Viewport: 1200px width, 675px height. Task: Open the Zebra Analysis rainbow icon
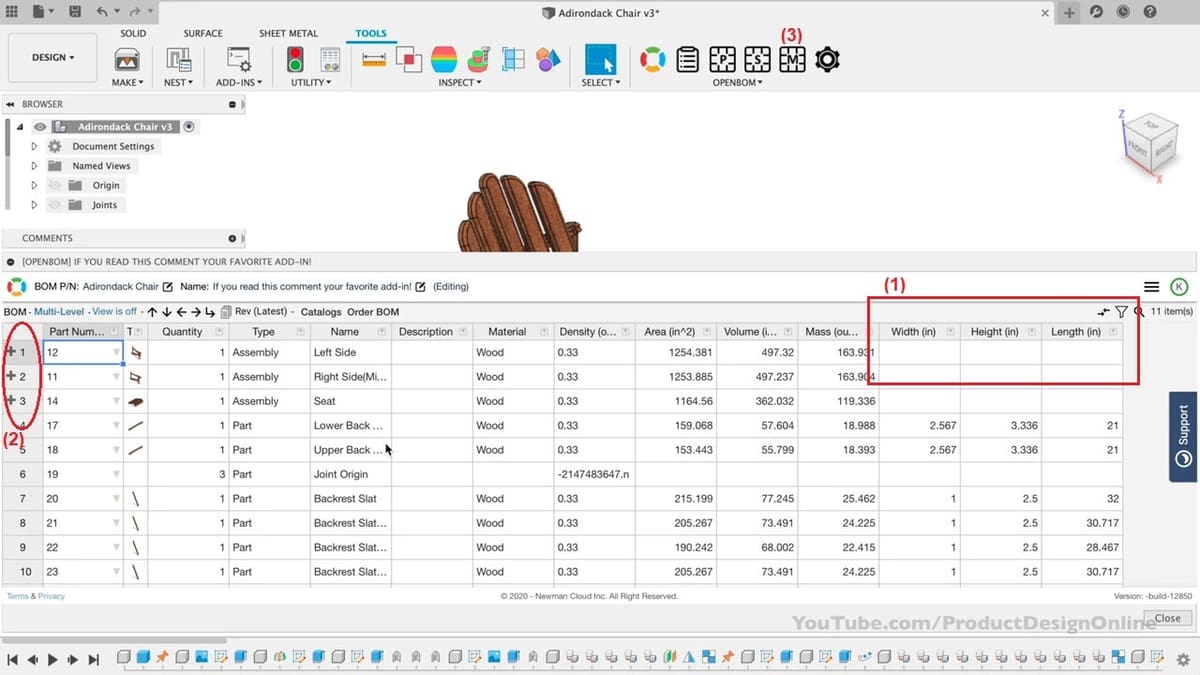(x=444, y=59)
